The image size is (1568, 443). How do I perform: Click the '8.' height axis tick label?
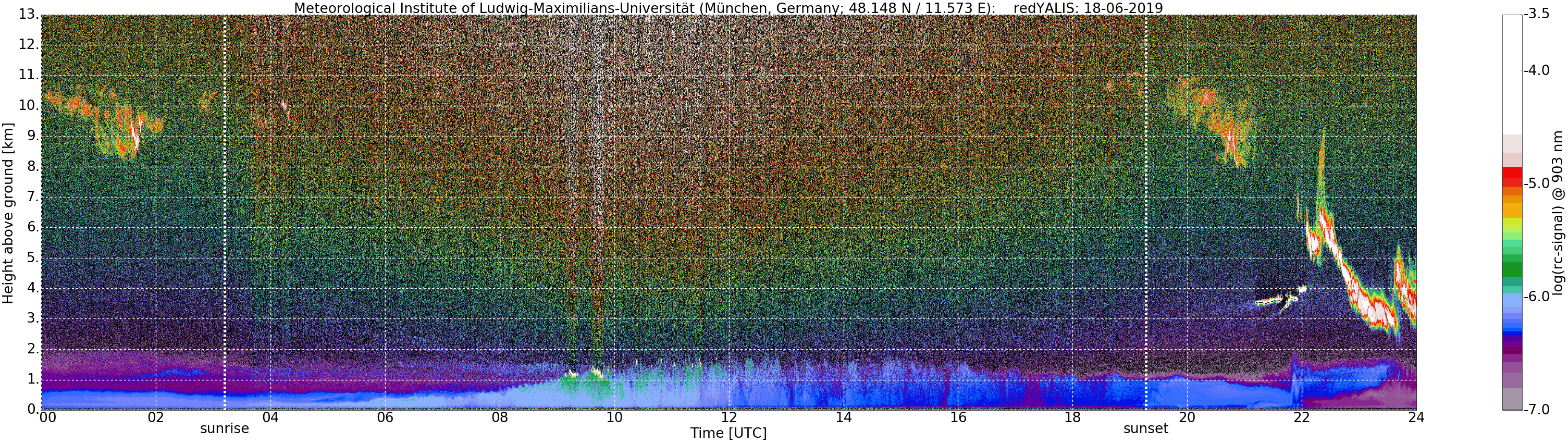coord(32,166)
